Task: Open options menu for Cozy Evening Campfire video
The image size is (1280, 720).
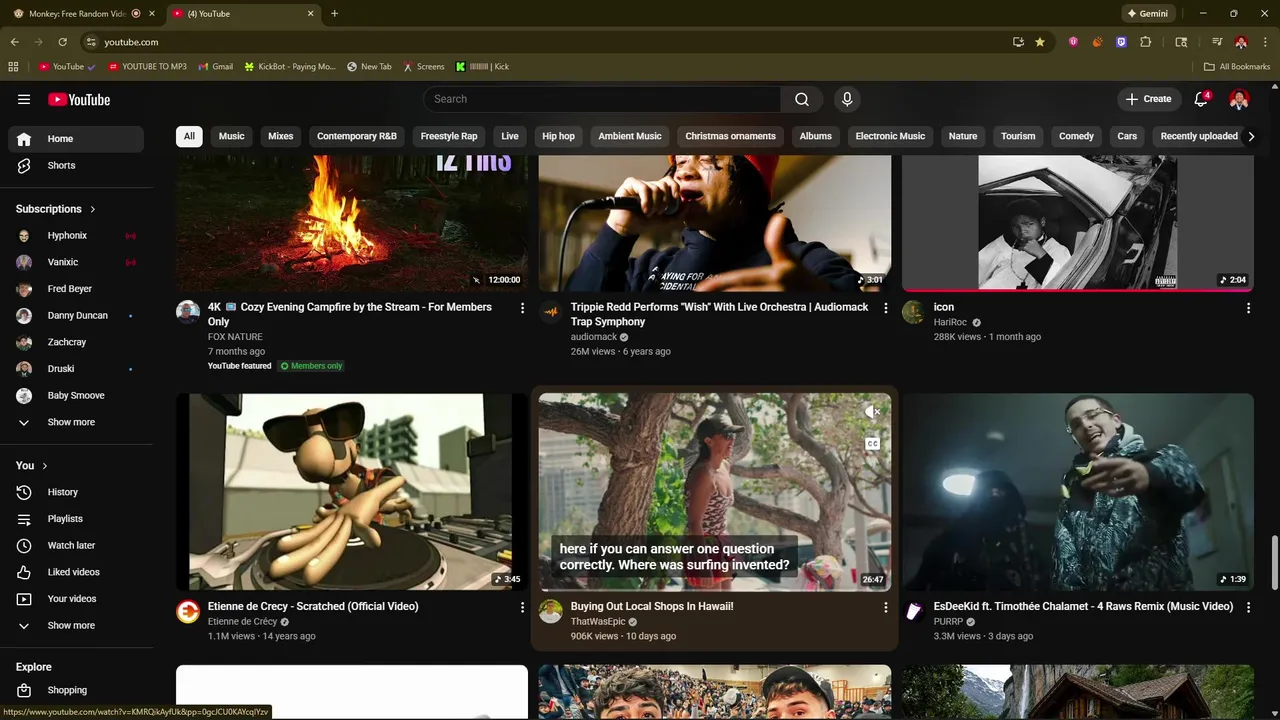Action: click(522, 308)
